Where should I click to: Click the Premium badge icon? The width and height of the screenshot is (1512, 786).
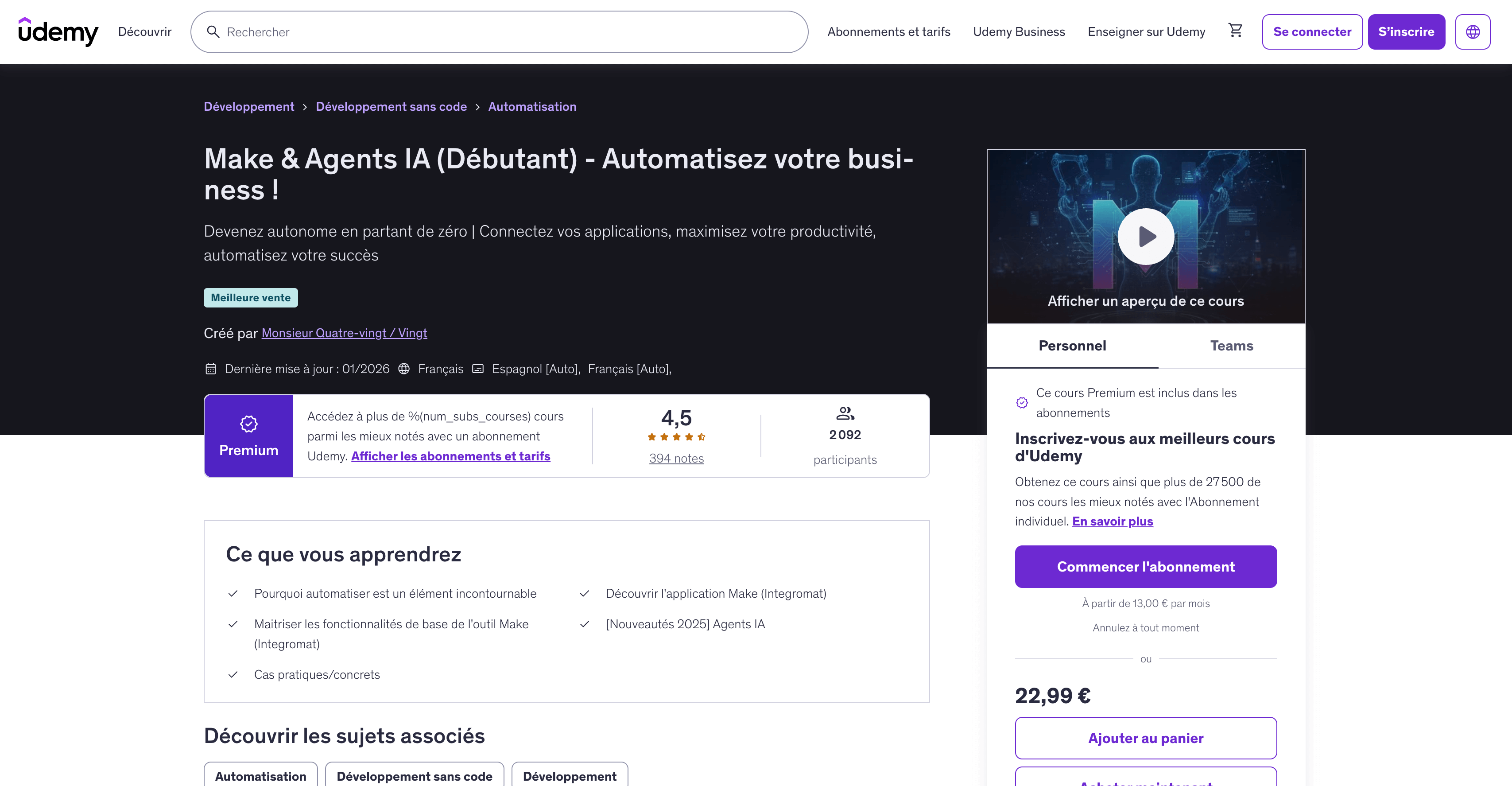[x=248, y=424]
